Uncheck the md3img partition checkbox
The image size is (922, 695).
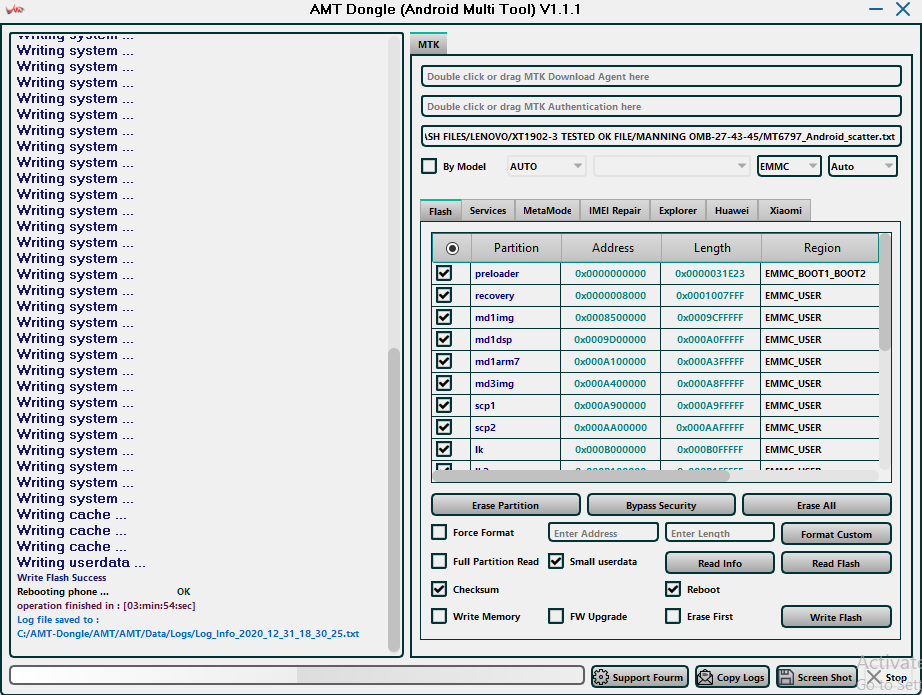pos(444,383)
